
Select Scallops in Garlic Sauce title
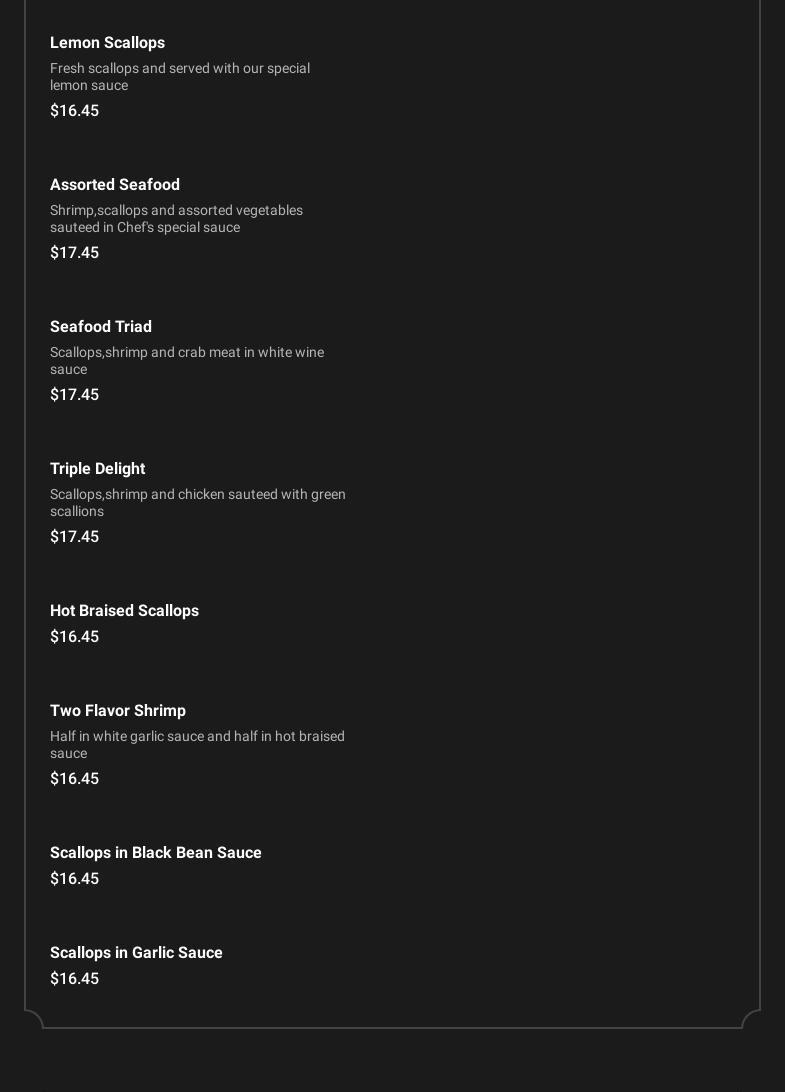pos(136,953)
